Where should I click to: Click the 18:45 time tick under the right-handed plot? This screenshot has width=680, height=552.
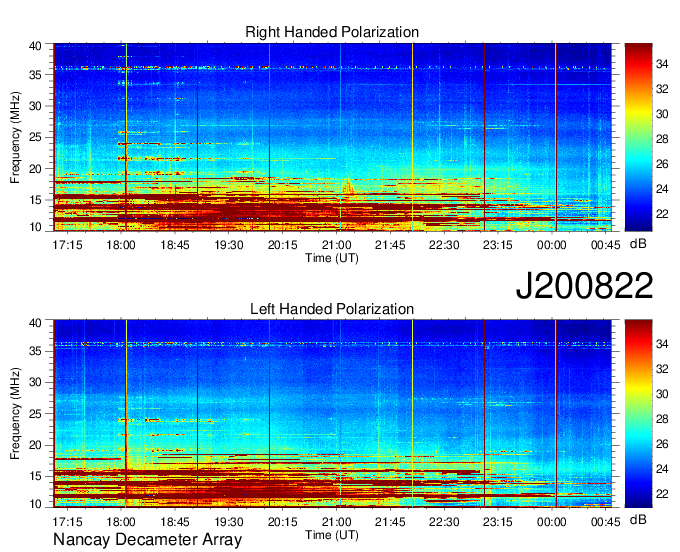click(x=175, y=245)
